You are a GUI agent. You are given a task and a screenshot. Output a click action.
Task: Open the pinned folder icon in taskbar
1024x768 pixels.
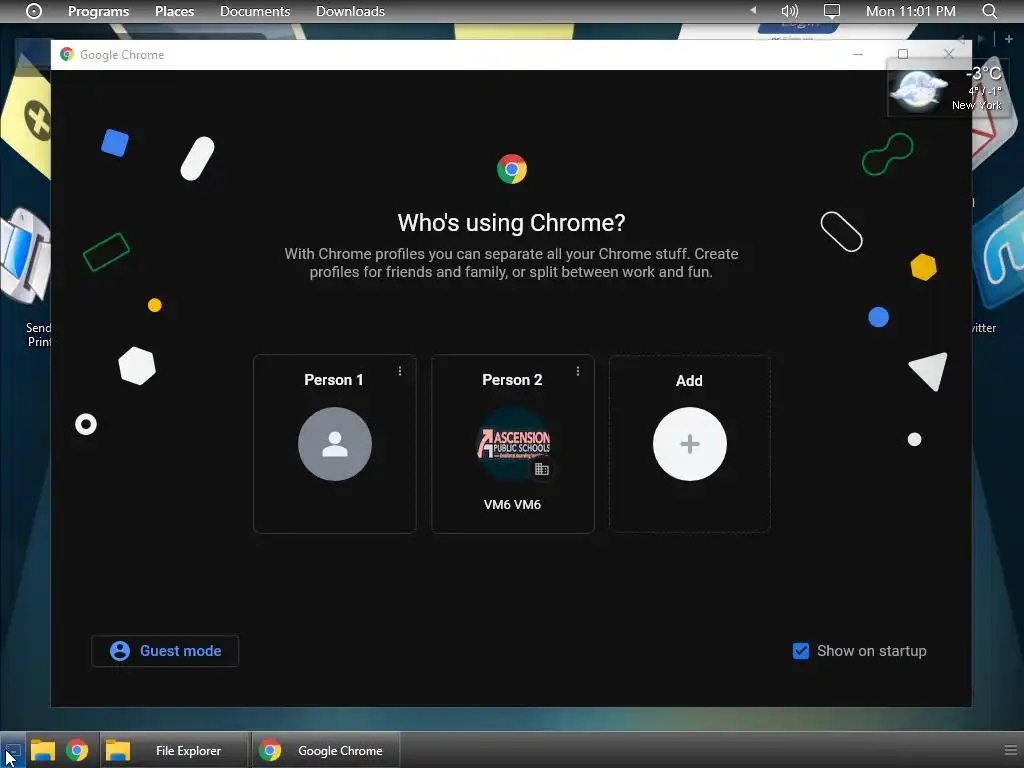[42, 750]
